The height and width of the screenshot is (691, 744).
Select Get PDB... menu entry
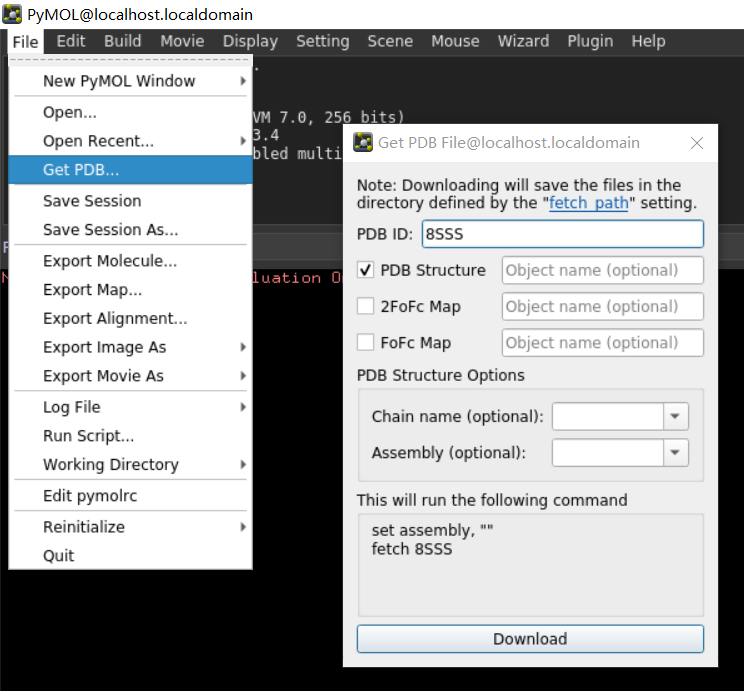(x=130, y=169)
